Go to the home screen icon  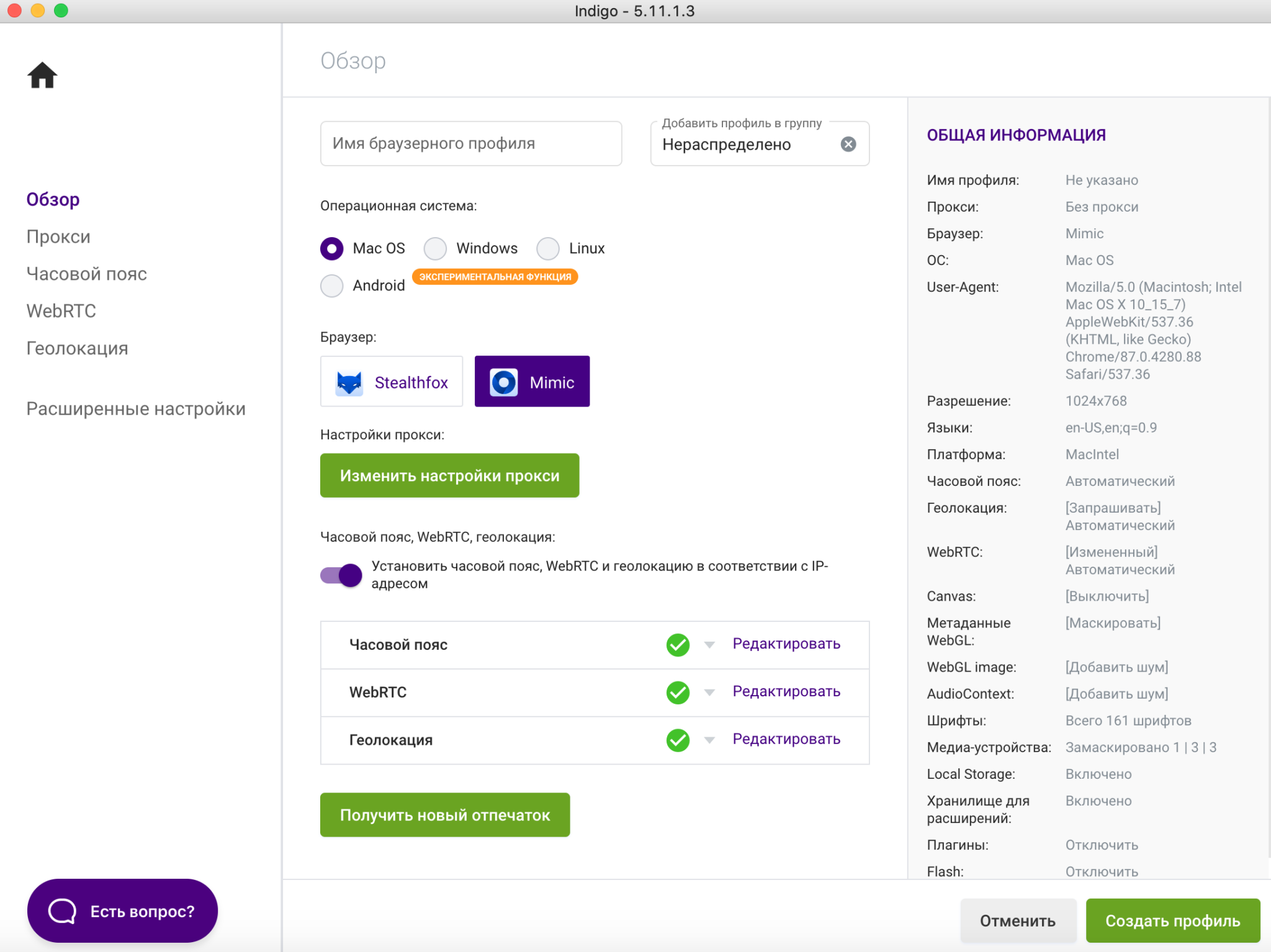(42, 76)
